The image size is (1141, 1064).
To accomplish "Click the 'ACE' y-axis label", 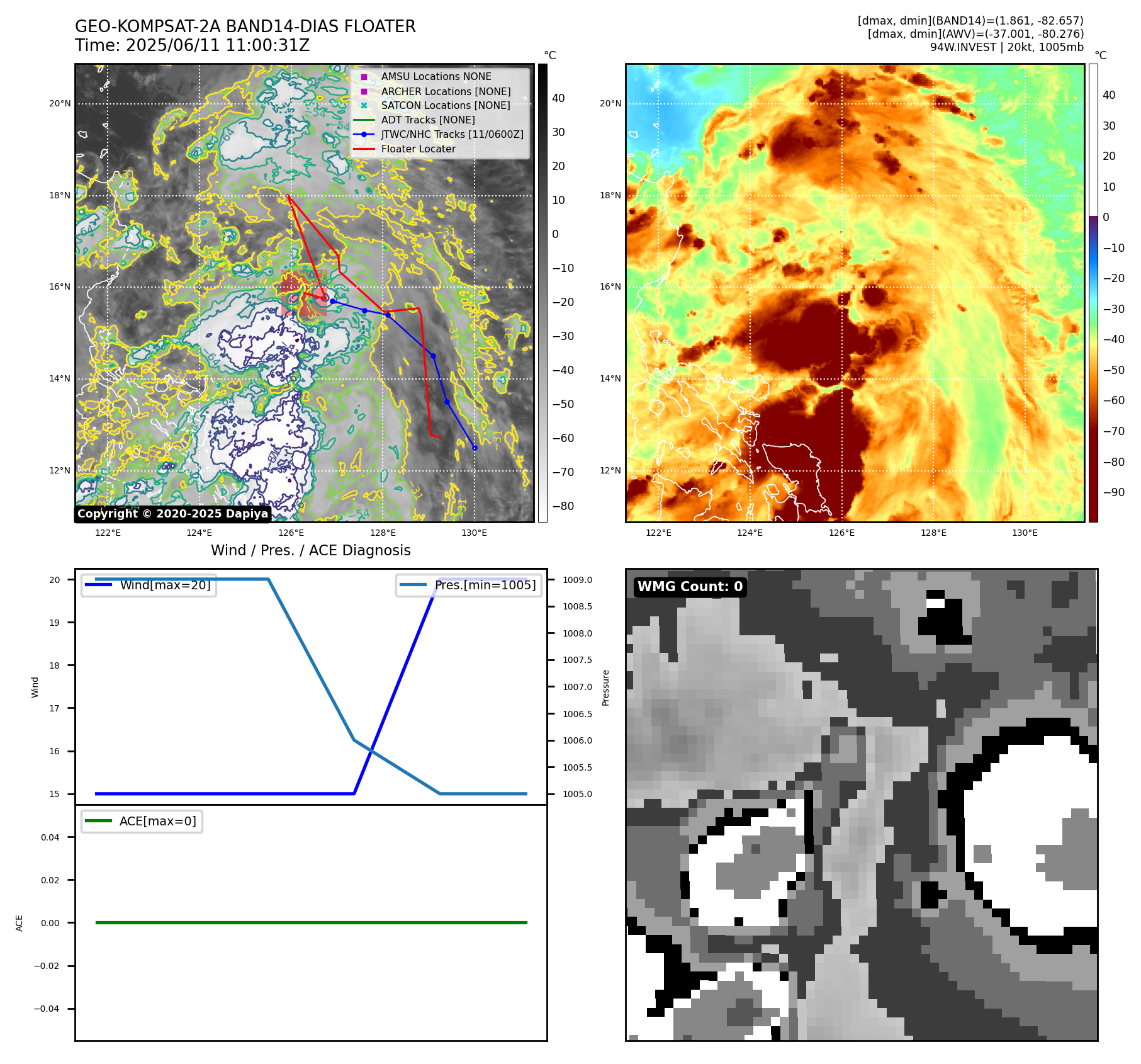I will click(x=19, y=923).
